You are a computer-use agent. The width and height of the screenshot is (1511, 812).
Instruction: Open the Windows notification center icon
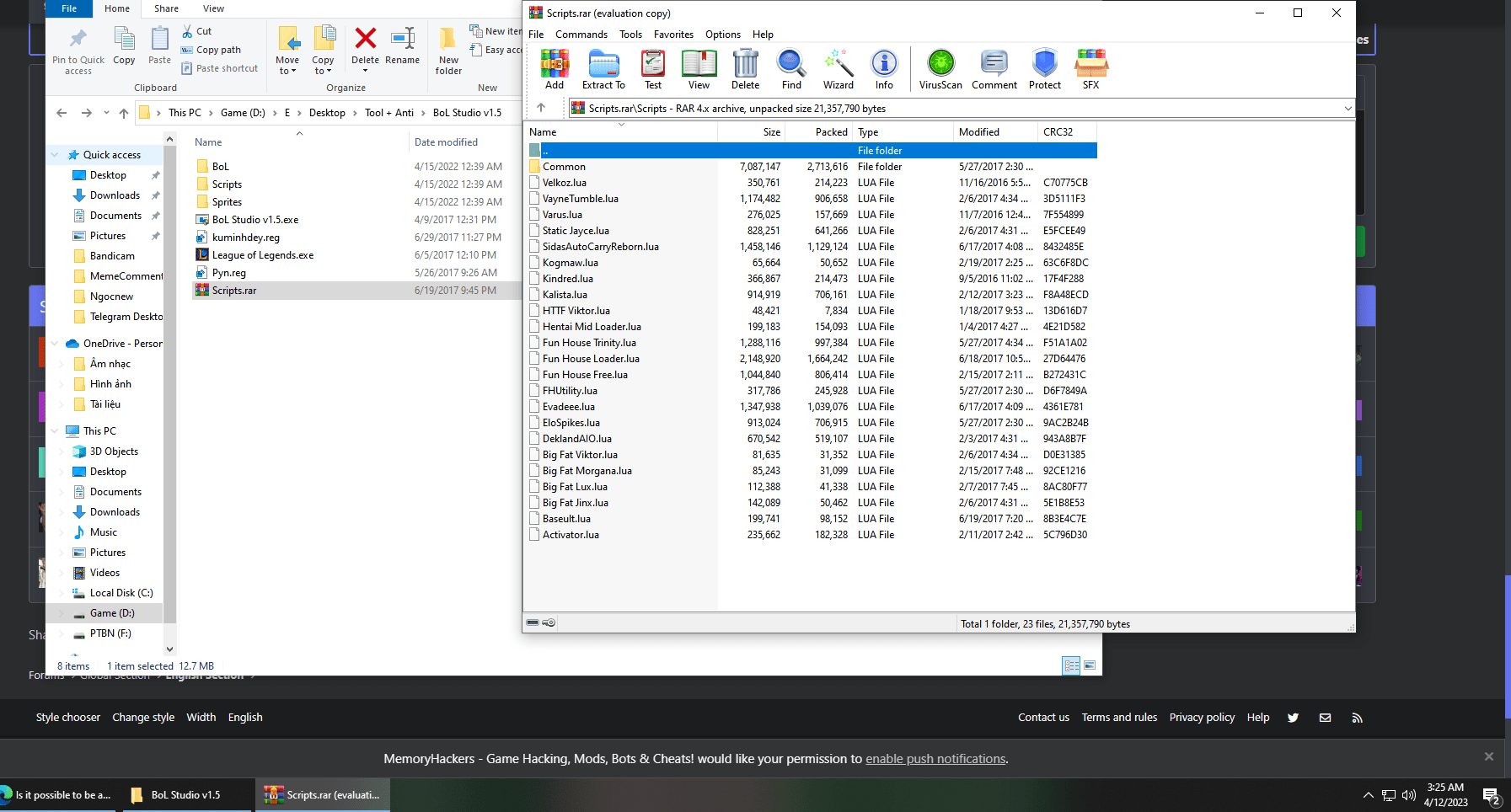1491,795
